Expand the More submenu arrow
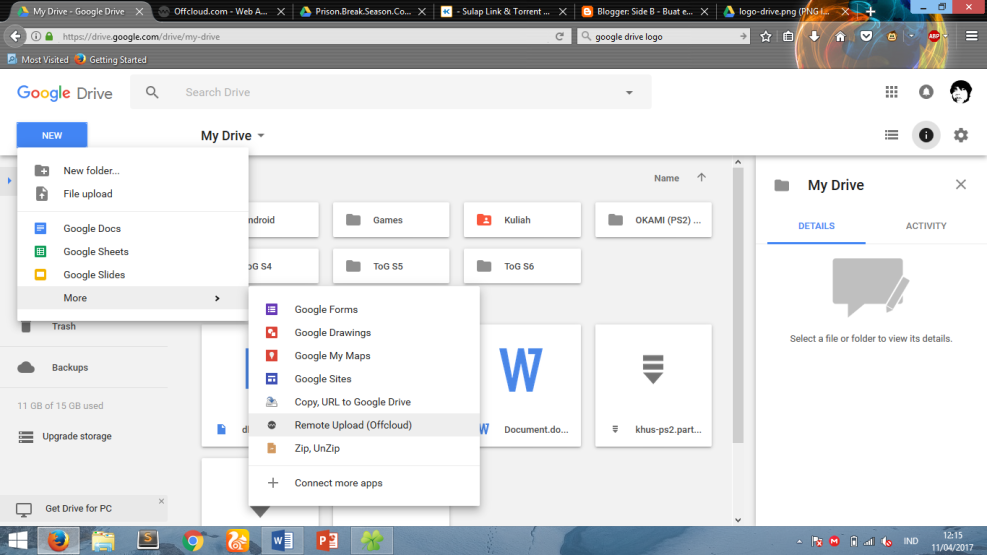Screen dimensions: 987x555 [x=217, y=298]
